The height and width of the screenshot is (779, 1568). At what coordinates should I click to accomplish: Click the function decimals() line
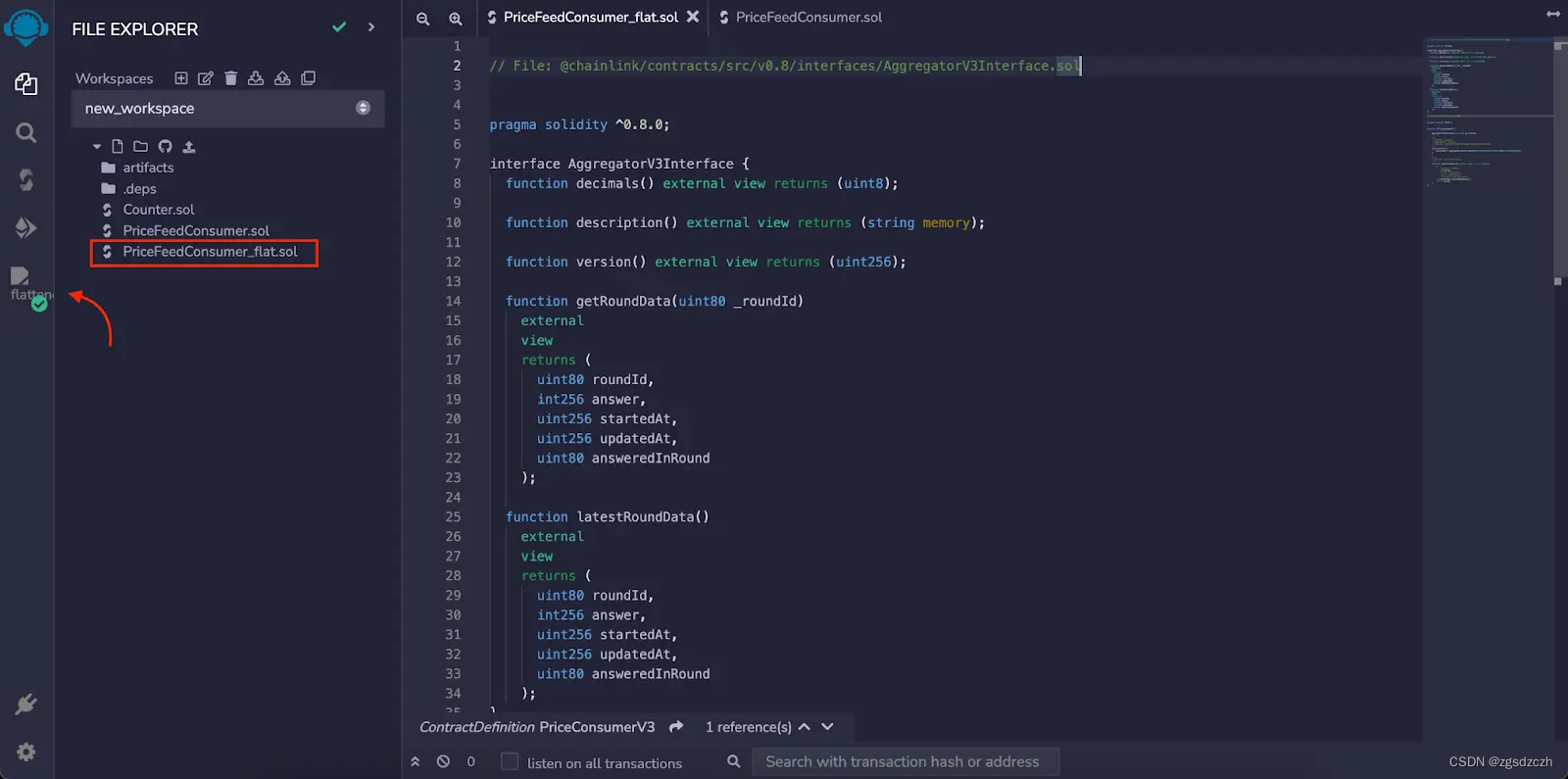702,183
